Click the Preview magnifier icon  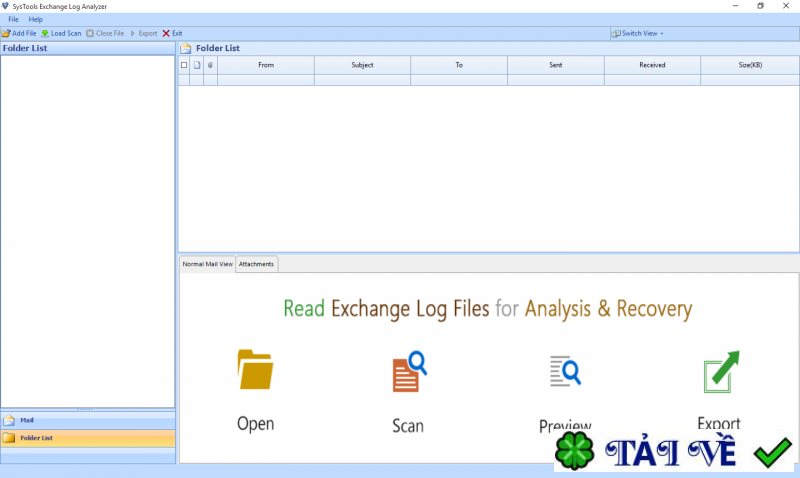point(565,371)
